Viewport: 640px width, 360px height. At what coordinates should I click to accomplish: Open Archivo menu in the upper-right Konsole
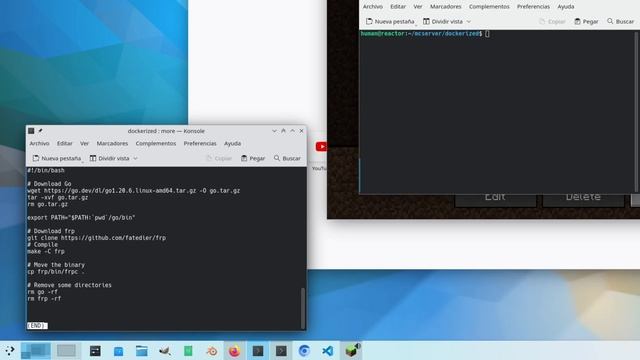(x=373, y=7)
